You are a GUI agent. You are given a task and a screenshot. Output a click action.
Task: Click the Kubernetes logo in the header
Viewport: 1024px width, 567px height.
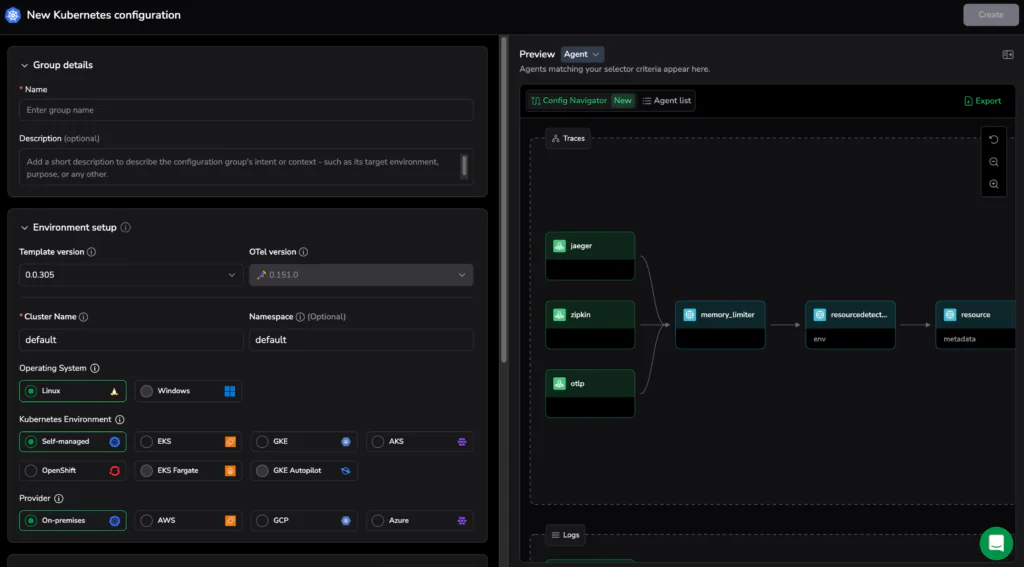[x=13, y=15]
